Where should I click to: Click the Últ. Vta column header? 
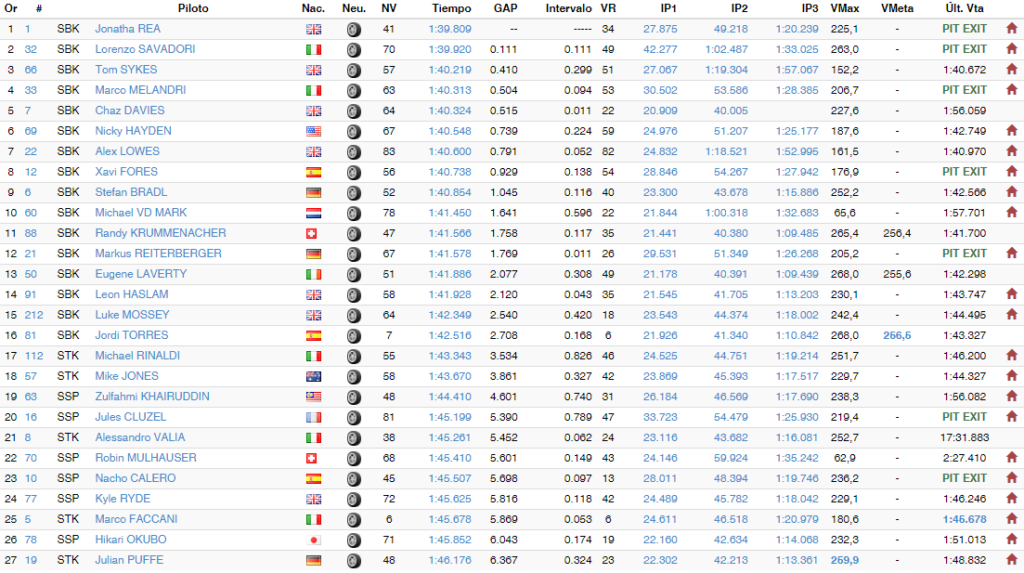point(965,8)
